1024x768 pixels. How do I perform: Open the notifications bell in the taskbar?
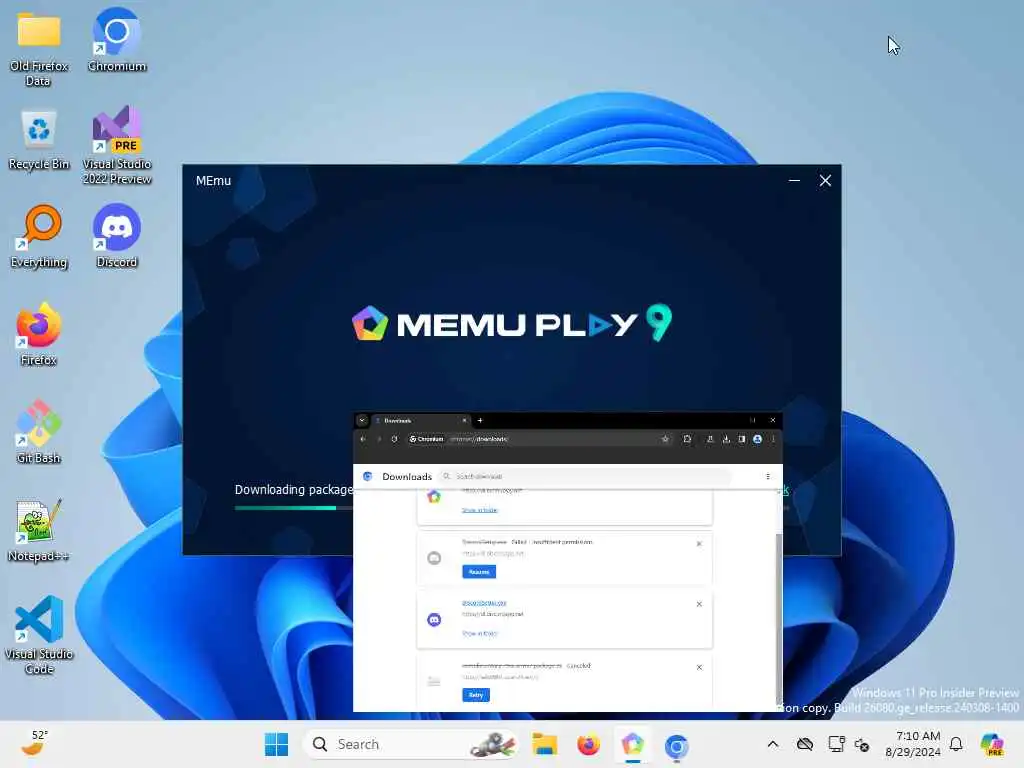click(x=956, y=744)
